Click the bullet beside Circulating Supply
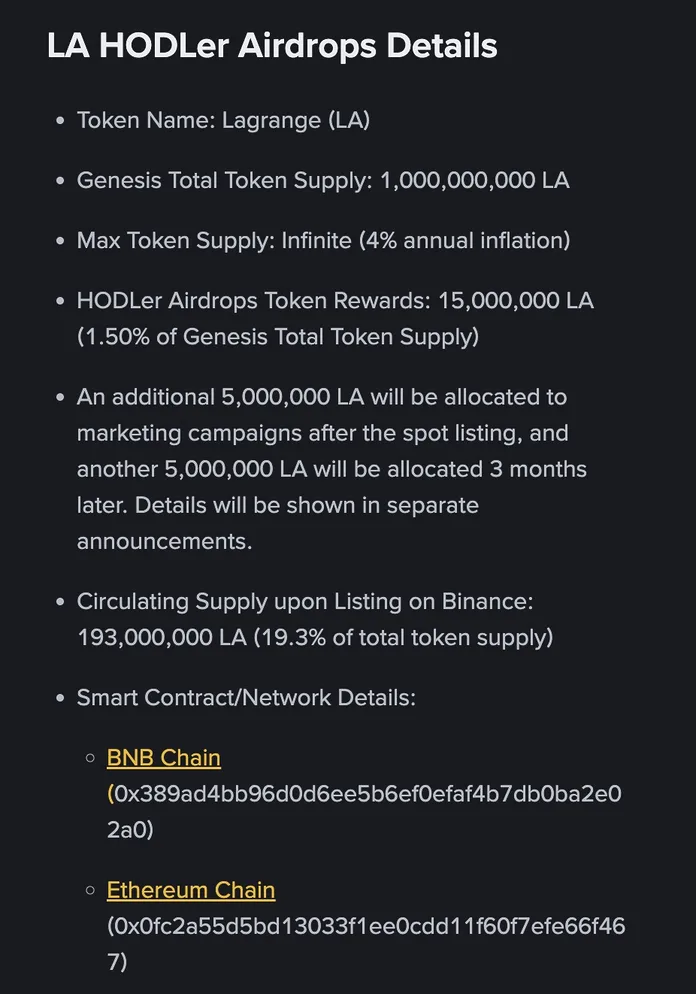This screenshot has width=696, height=994. pyautogui.click(x=60, y=602)
